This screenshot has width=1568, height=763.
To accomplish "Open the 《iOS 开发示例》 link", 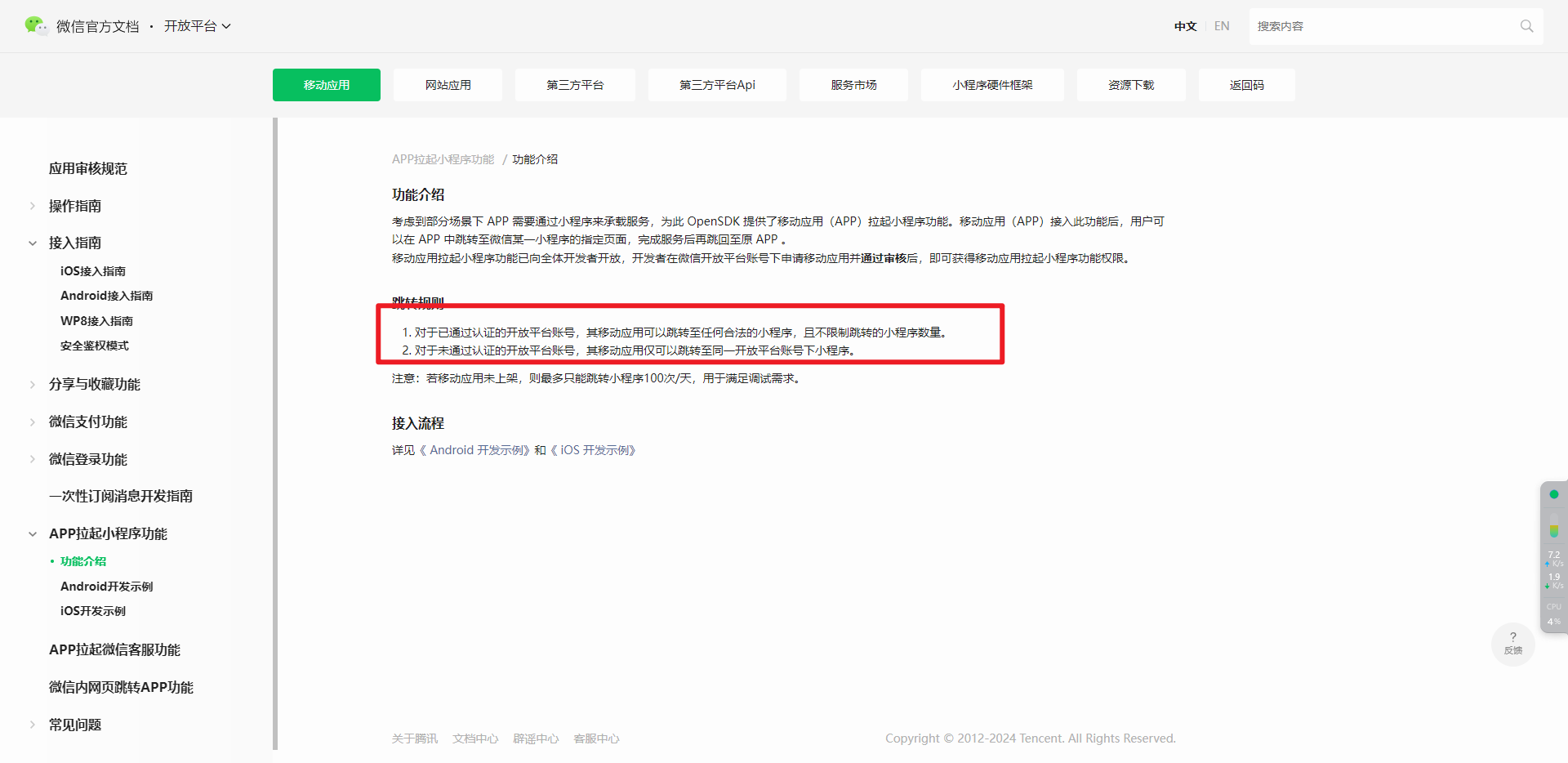I will [593, 450].
